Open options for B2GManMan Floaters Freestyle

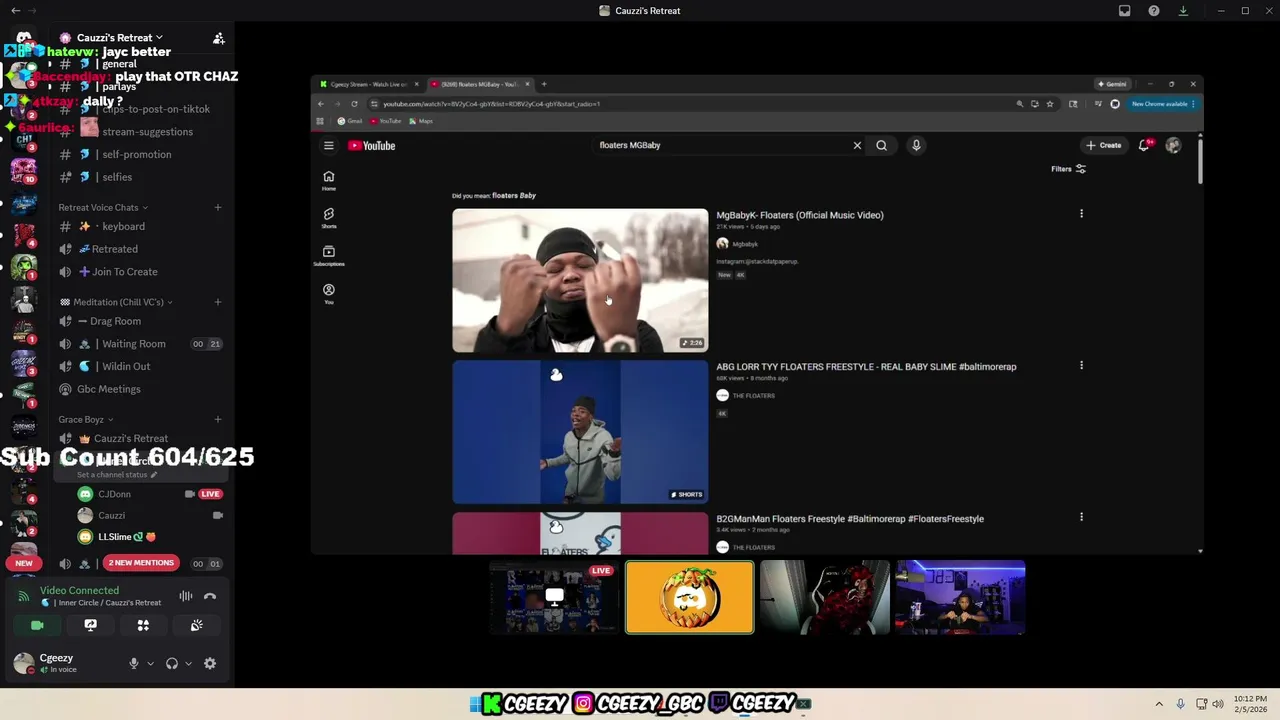click(x=1081, y=517)
